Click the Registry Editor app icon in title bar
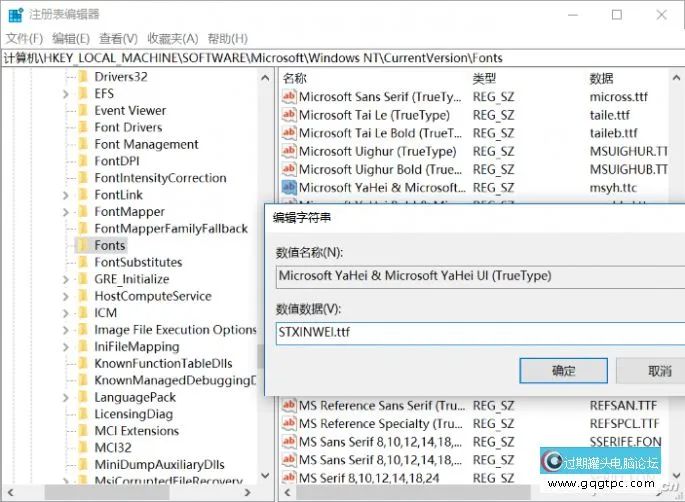Image resolution: width=685 pixels, height=502 pixels. (16, 15)
